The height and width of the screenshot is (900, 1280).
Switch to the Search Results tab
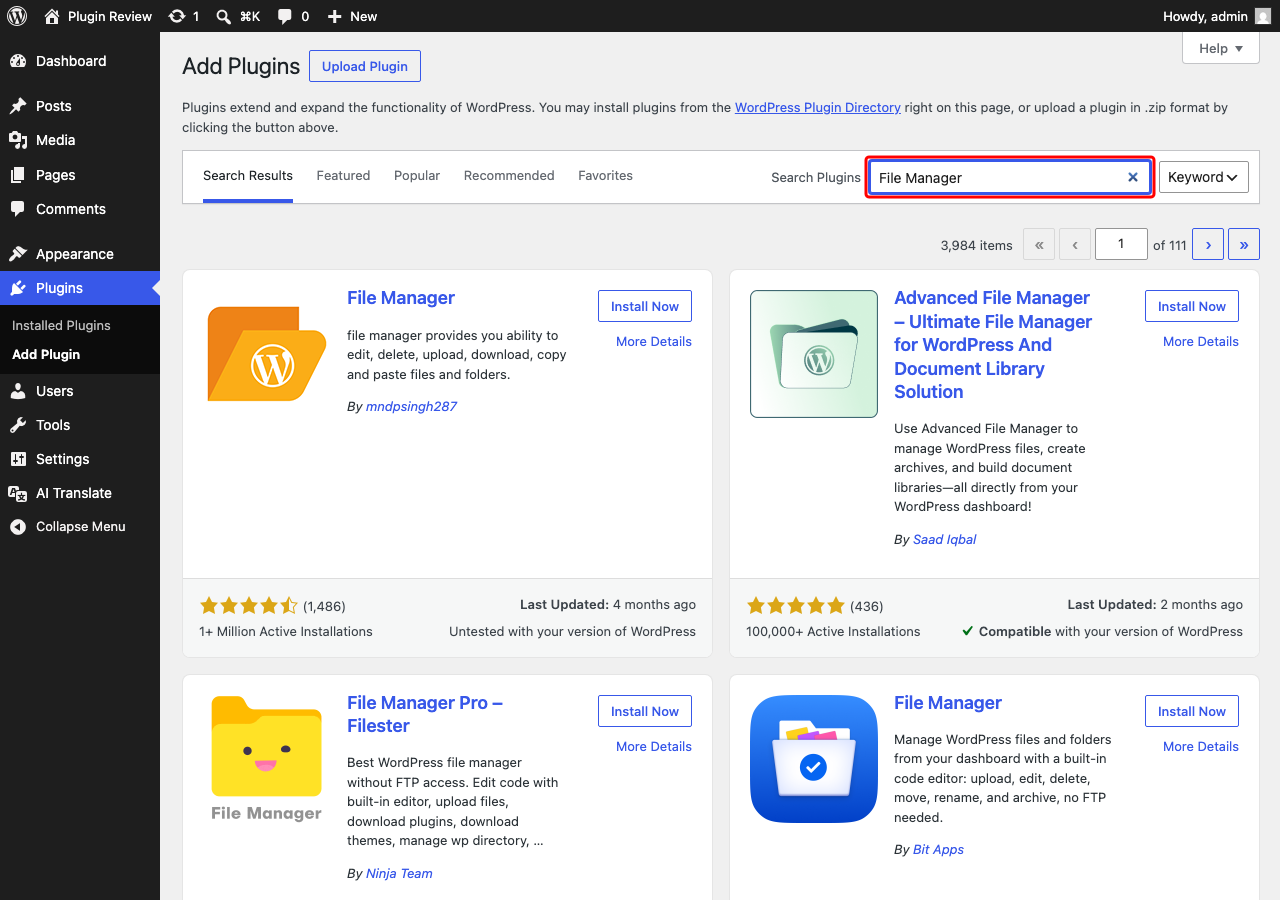pyautogui.click(x=248, y=176)
